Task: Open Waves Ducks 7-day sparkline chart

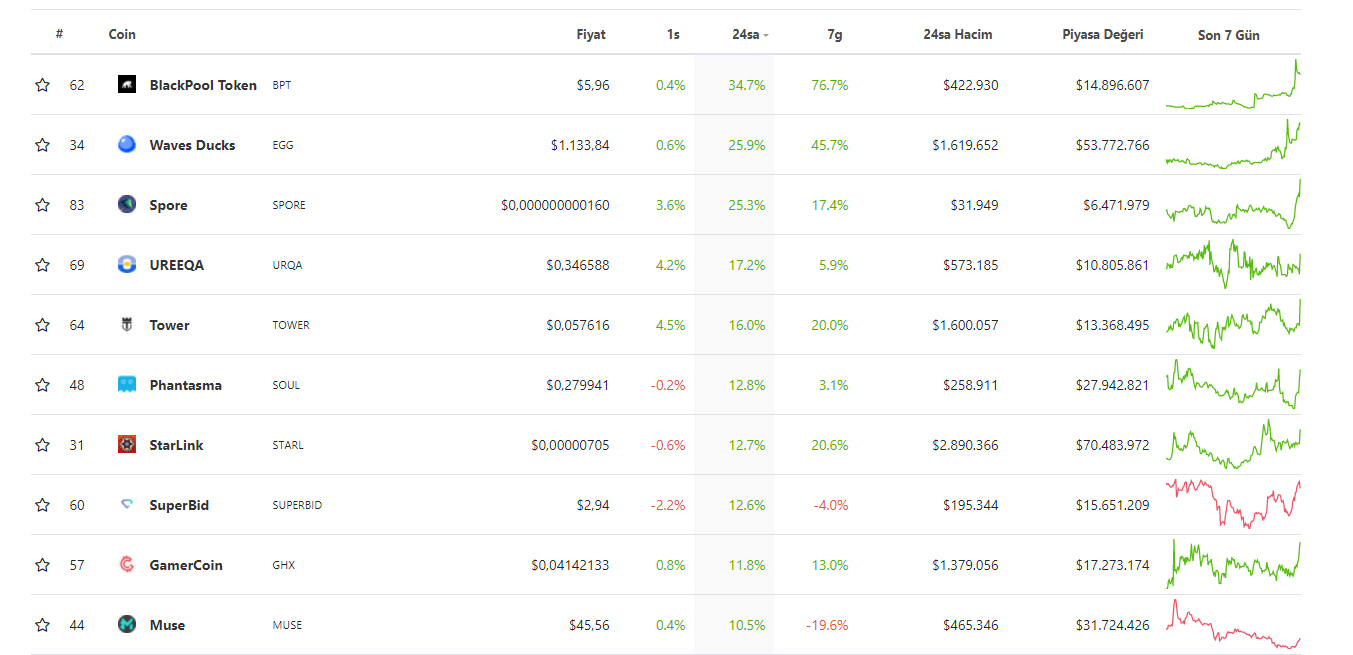Action: coord(1233,144)
